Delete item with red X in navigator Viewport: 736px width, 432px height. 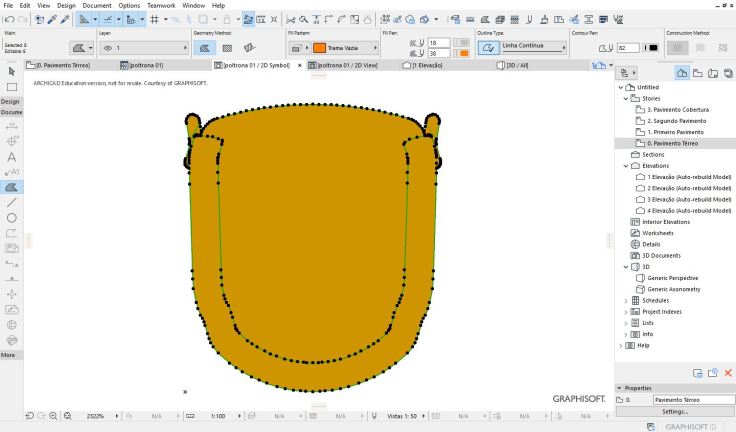(728, 373)
